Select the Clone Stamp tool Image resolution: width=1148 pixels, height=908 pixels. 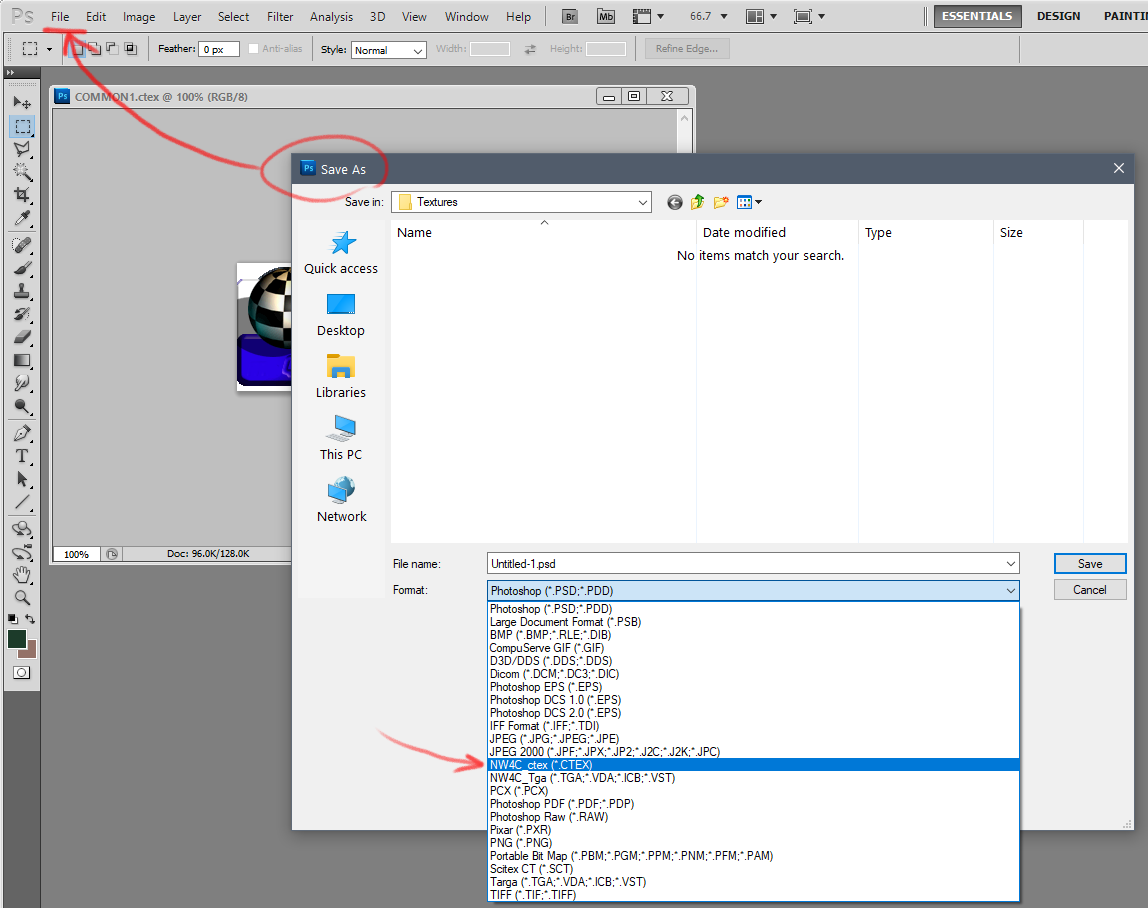(22, 291)
